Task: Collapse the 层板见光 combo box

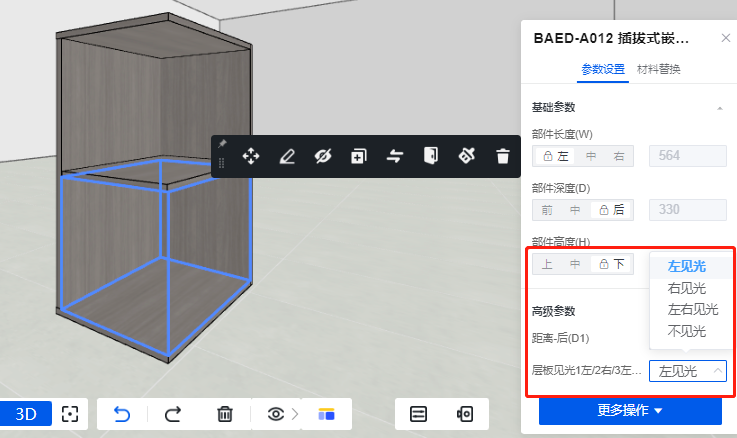Action: (x=688, y=371)
